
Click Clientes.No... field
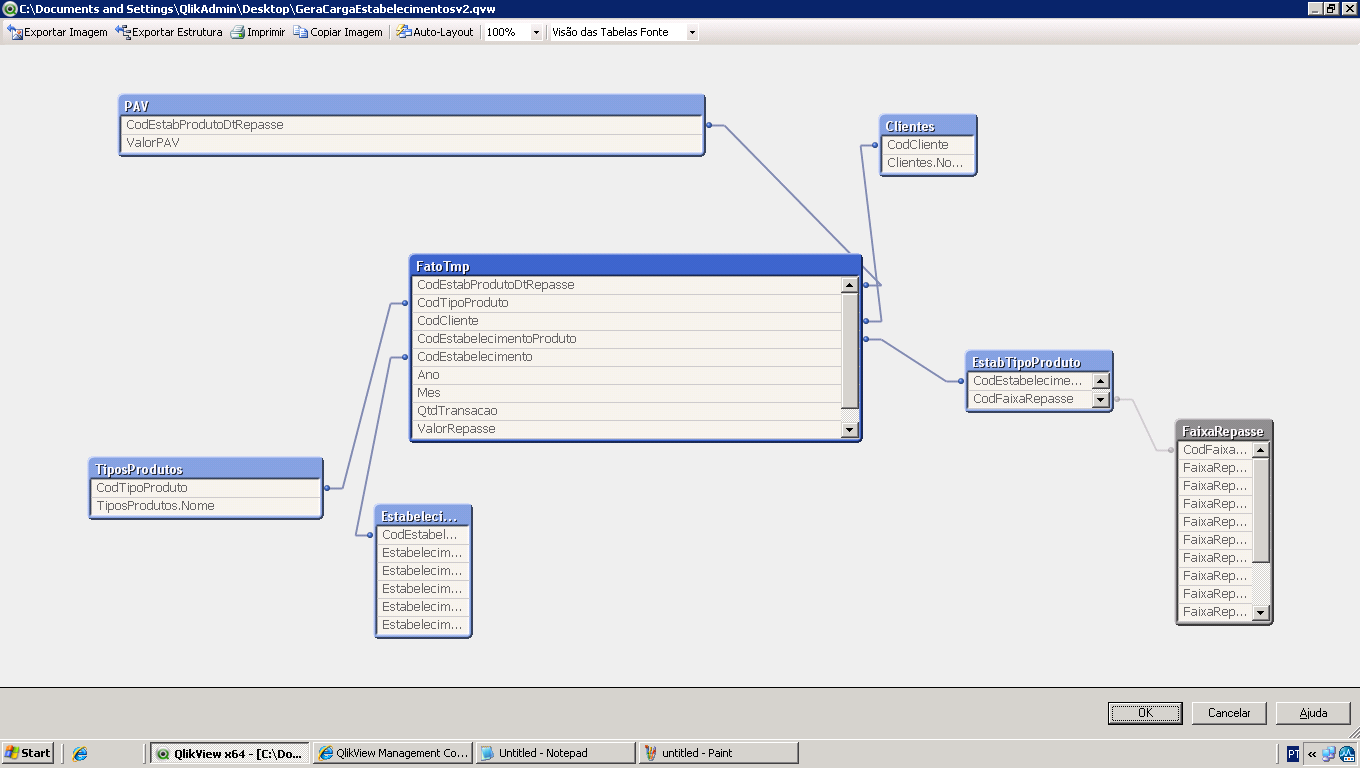coord(928,163)
